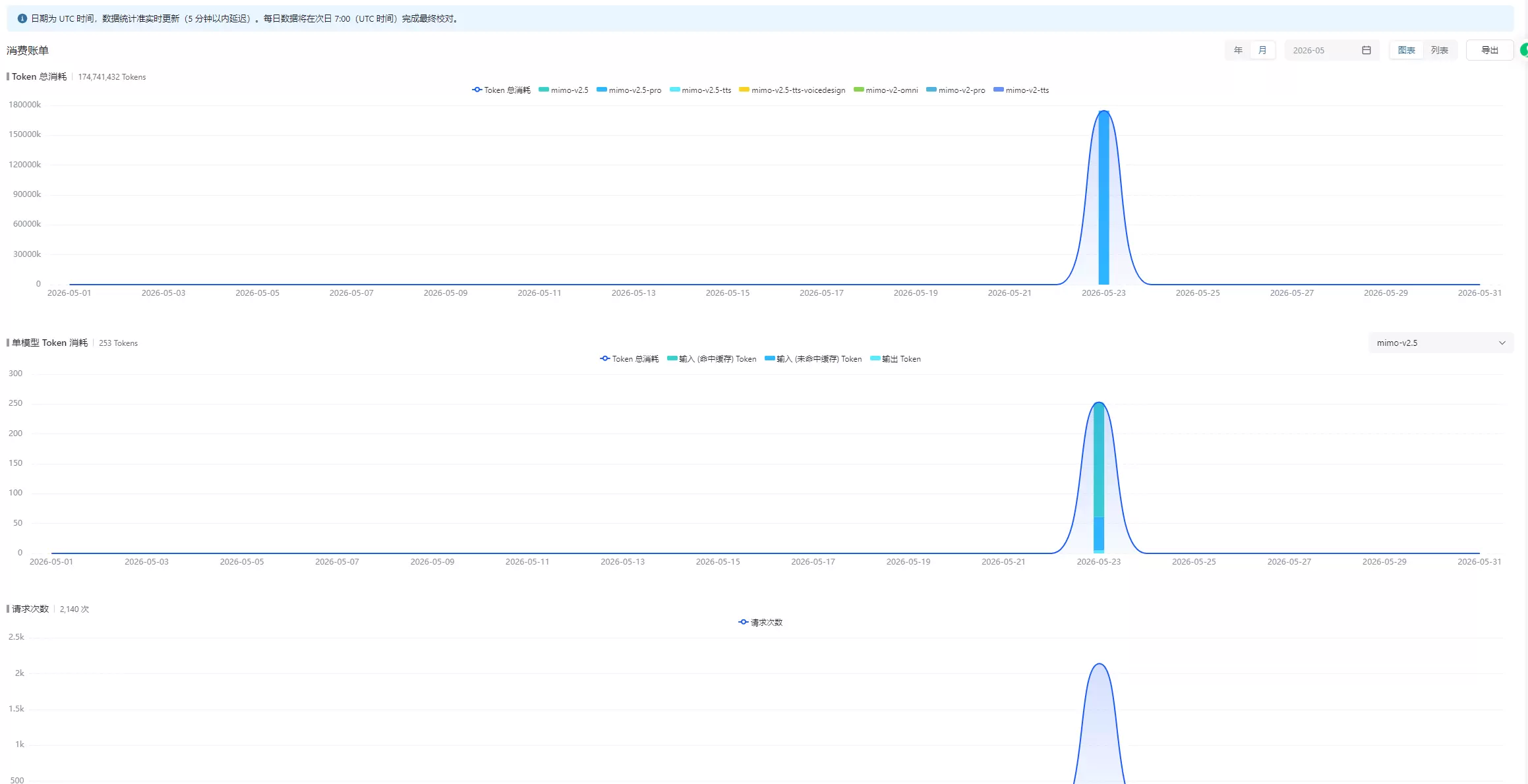This screenshot has width=1528, height=784.
Task: Toggle the mimo-v2-omni legend marker
Action: (x=858, y=90)
